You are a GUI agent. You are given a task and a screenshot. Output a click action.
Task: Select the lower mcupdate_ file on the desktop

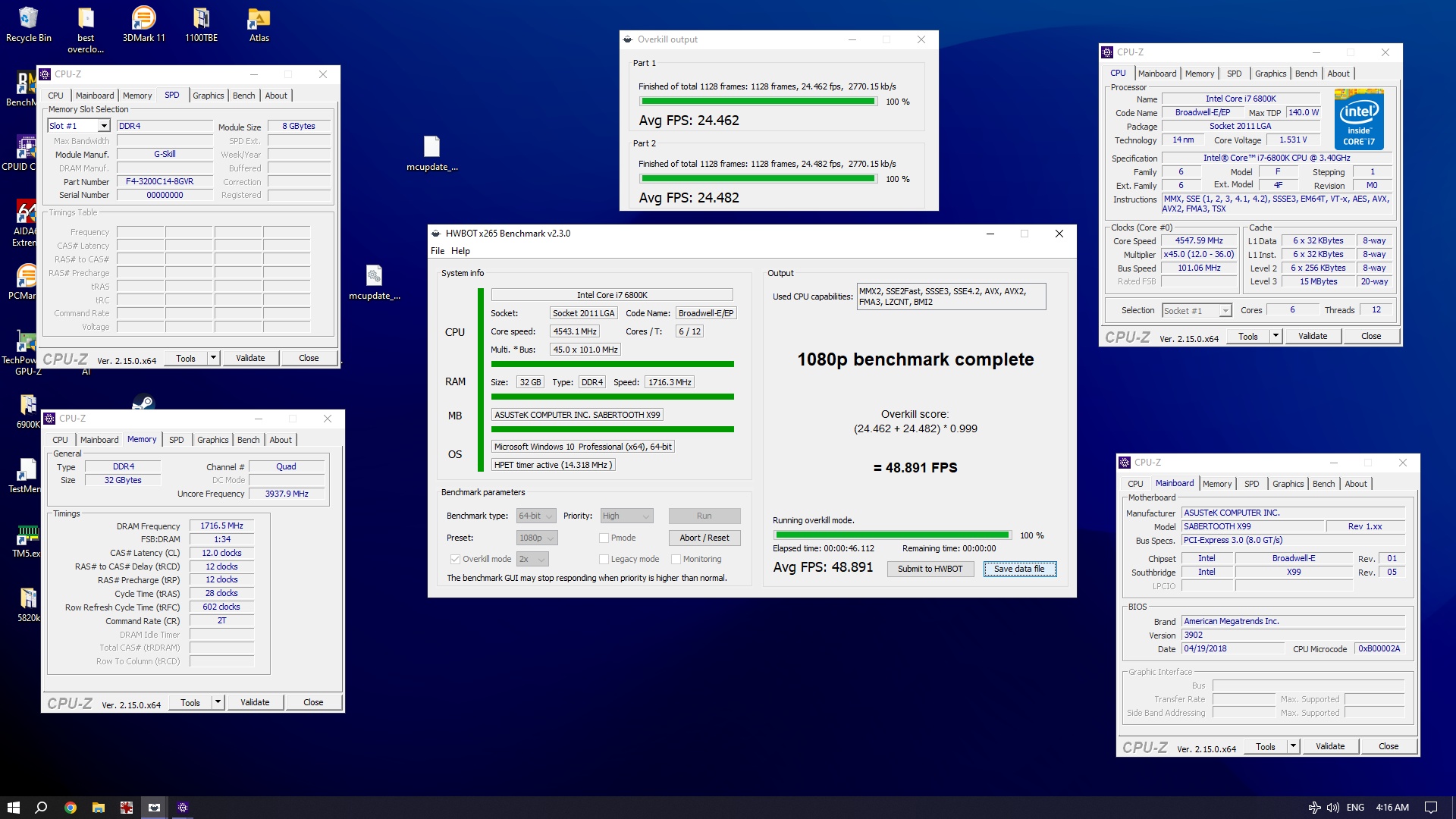[374, 283]
